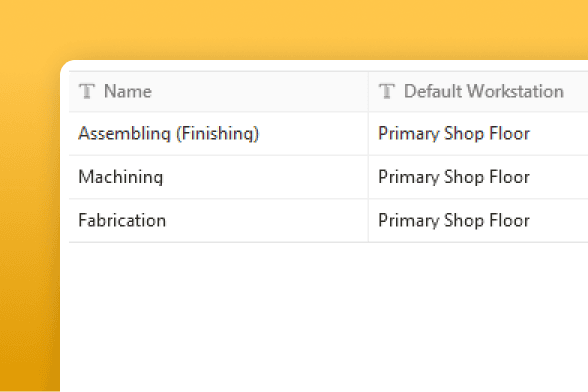588x392 pixels.
Task: Click the word Primary in the Fabrication row
Action: pos(409,220)
